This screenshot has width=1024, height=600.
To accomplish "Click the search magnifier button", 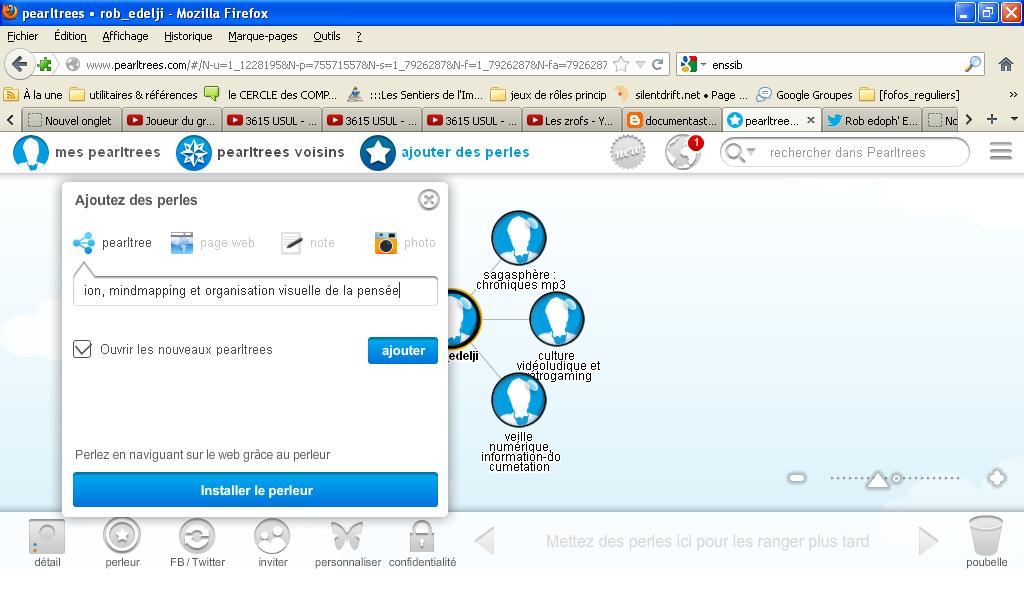I will 973,65.
